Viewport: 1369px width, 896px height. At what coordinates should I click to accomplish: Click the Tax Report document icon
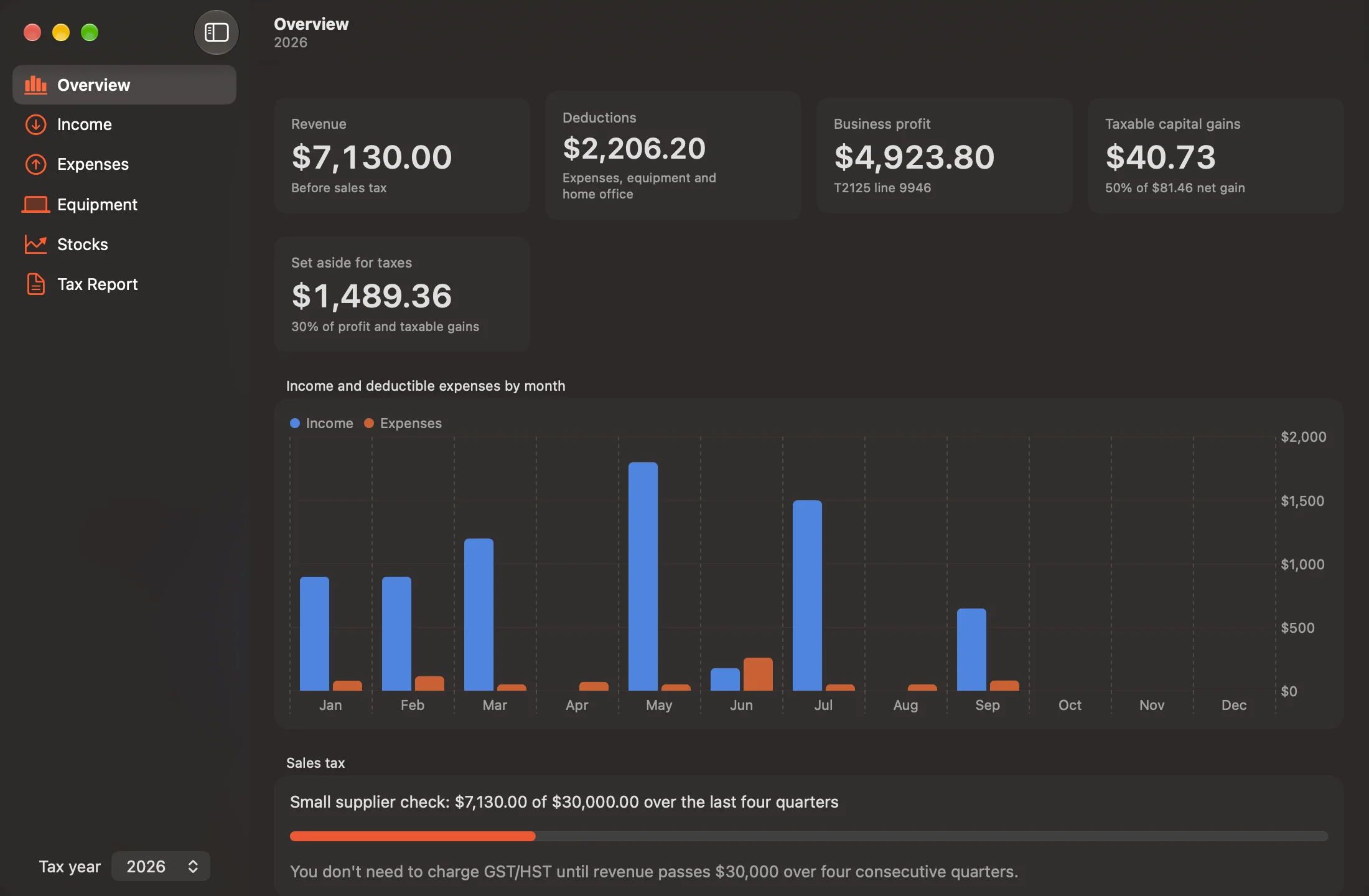[35, 284]
